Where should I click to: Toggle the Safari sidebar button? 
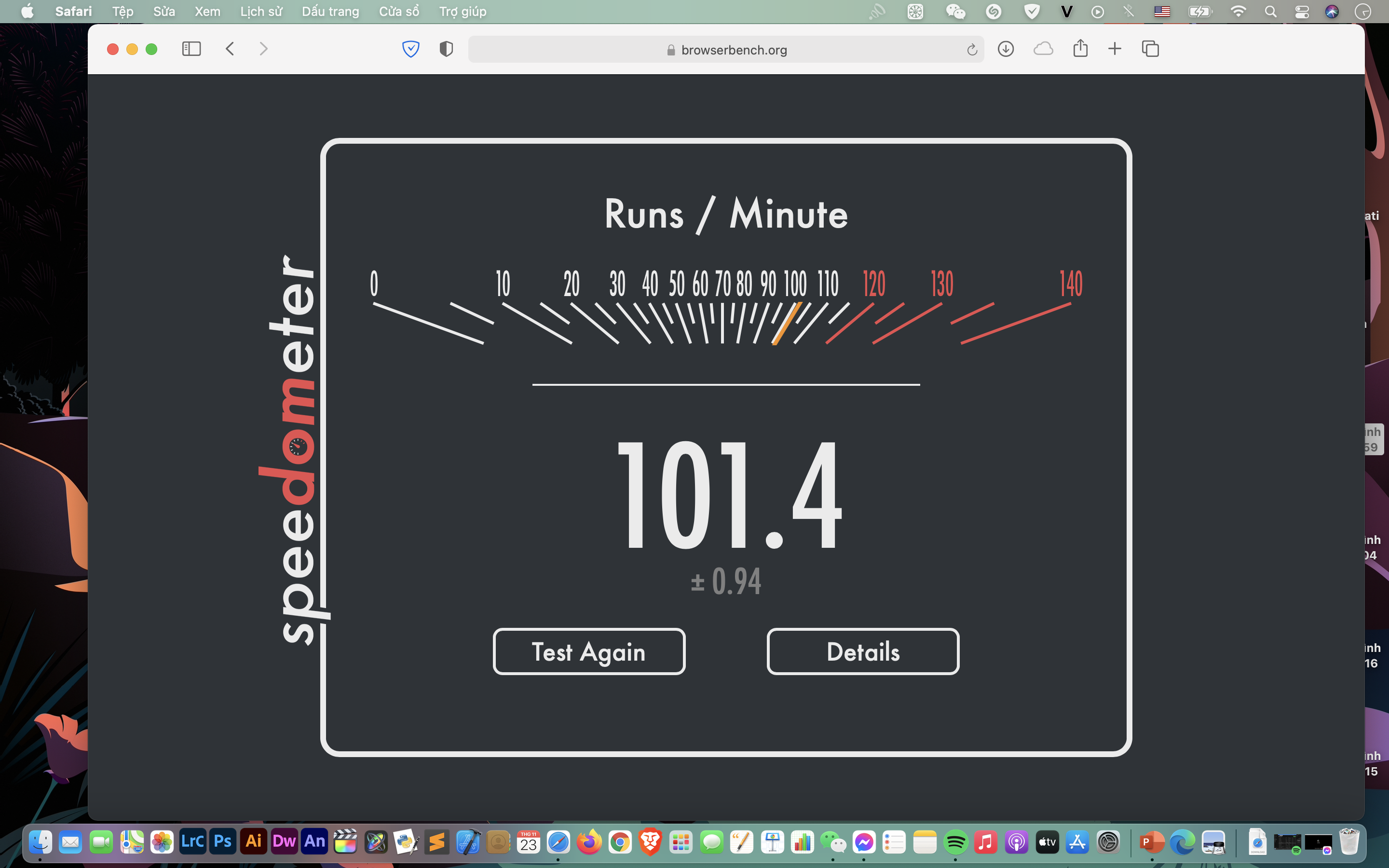pos(191,49)
